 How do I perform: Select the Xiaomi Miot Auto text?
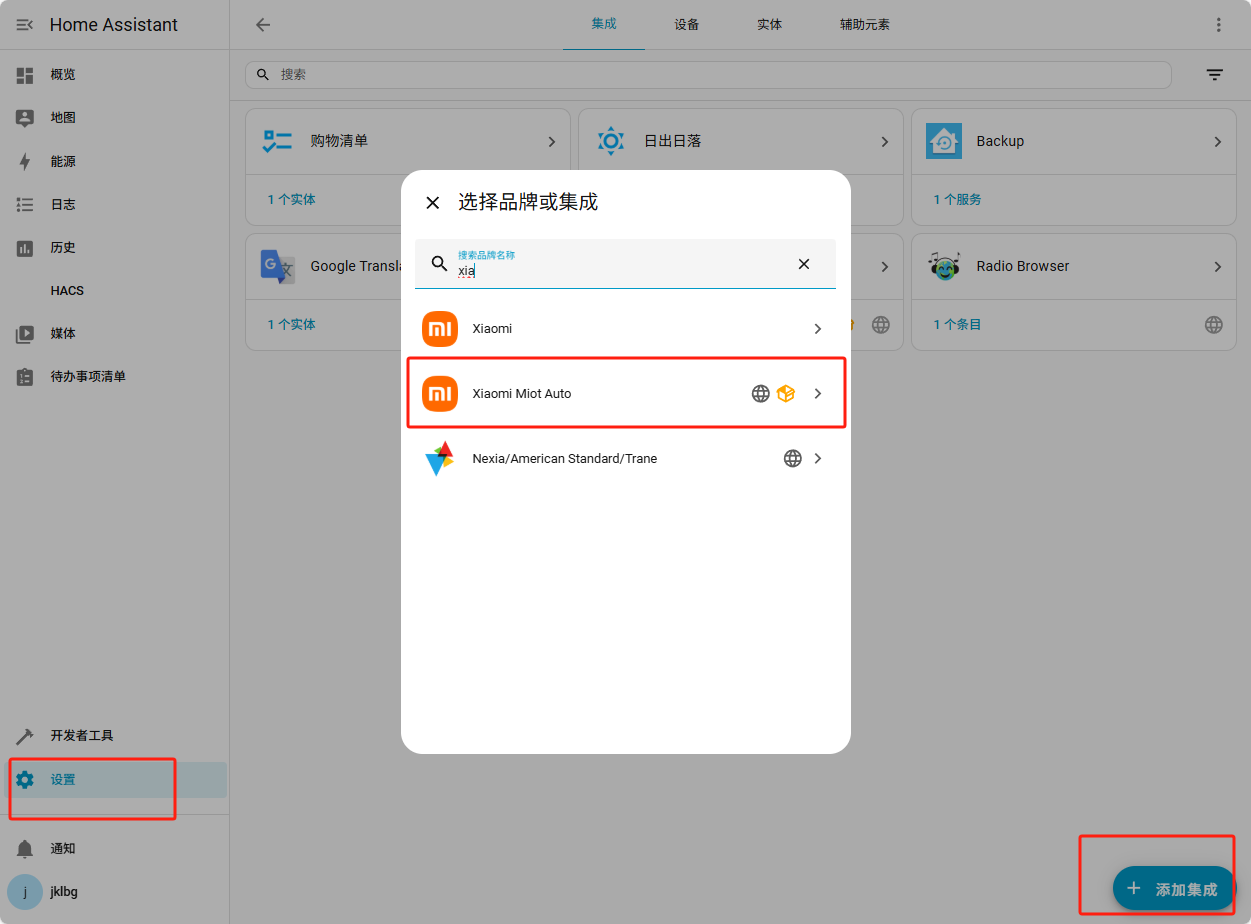(522, 394)
